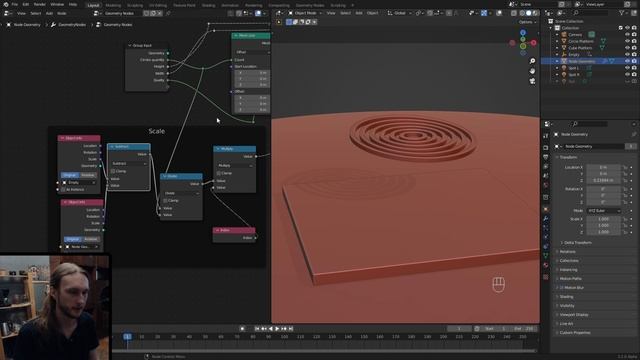Open Multiply operation dropdown on math node
The height and width of the screenshot is (360, 640).
tap(235, 165)
